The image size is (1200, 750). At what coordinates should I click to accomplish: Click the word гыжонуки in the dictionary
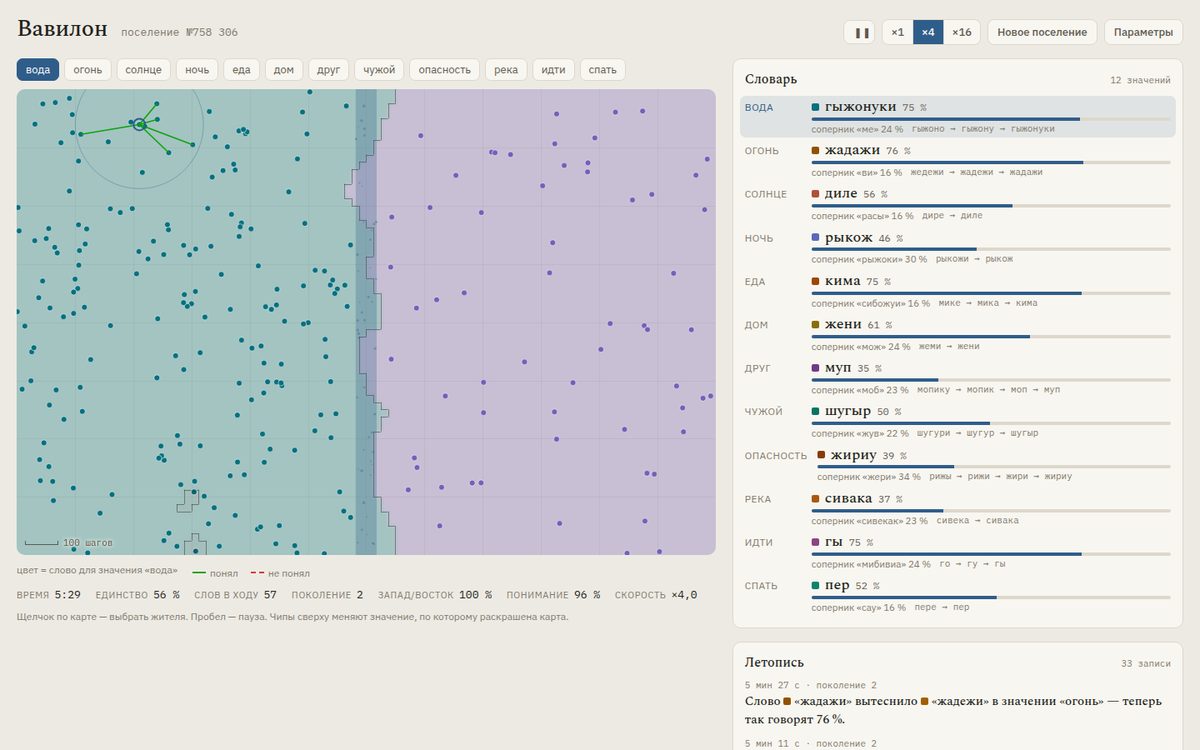pyautogui.click(x=860, y=107)
